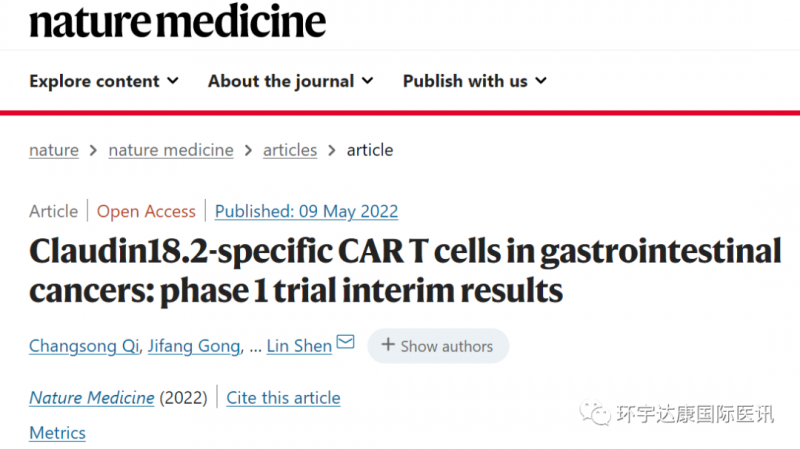
Task: Click the breadcrumb arrow after nature medicine
Action: pos(248,151)
